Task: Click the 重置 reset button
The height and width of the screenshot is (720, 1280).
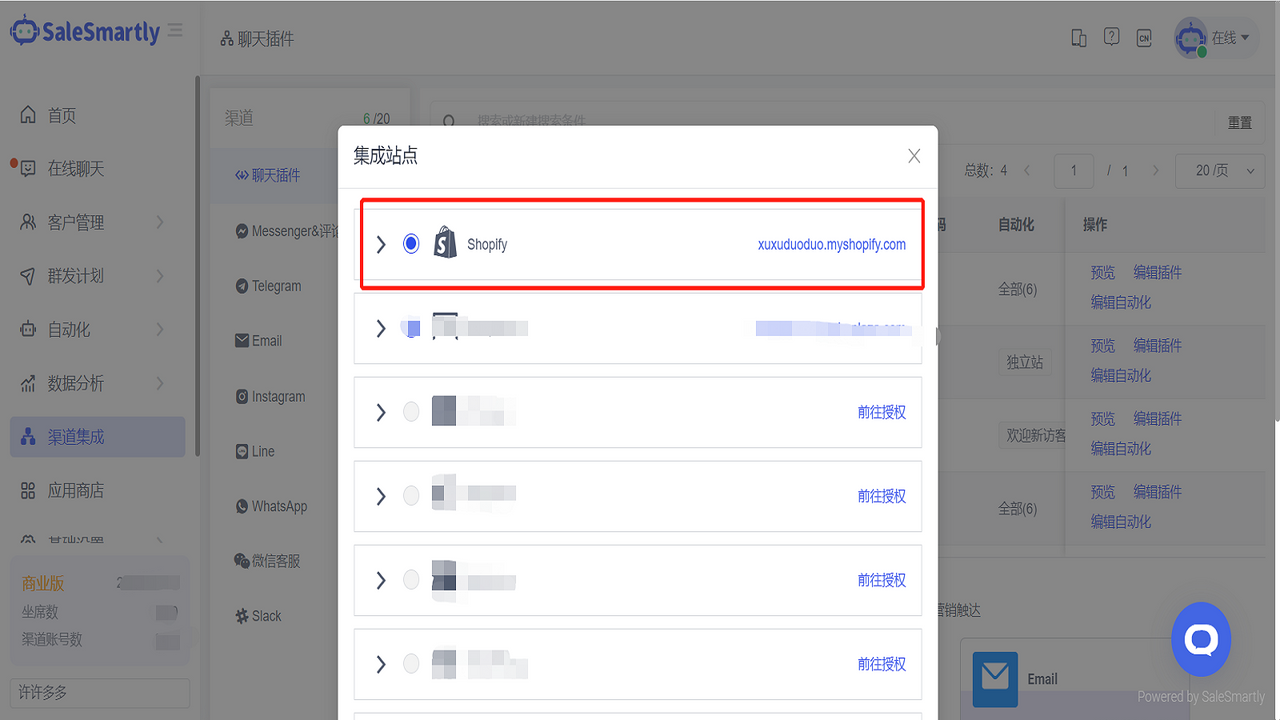Action: [x=1240, y=122]
